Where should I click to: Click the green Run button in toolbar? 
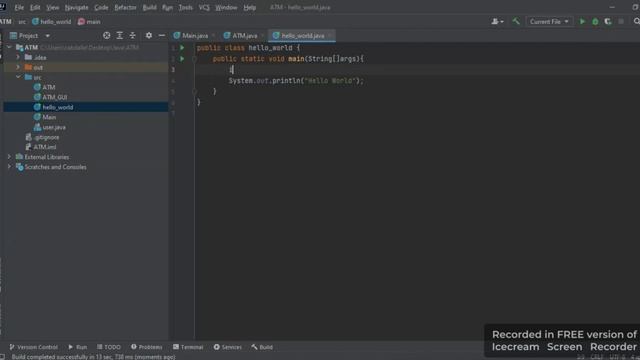582,22
